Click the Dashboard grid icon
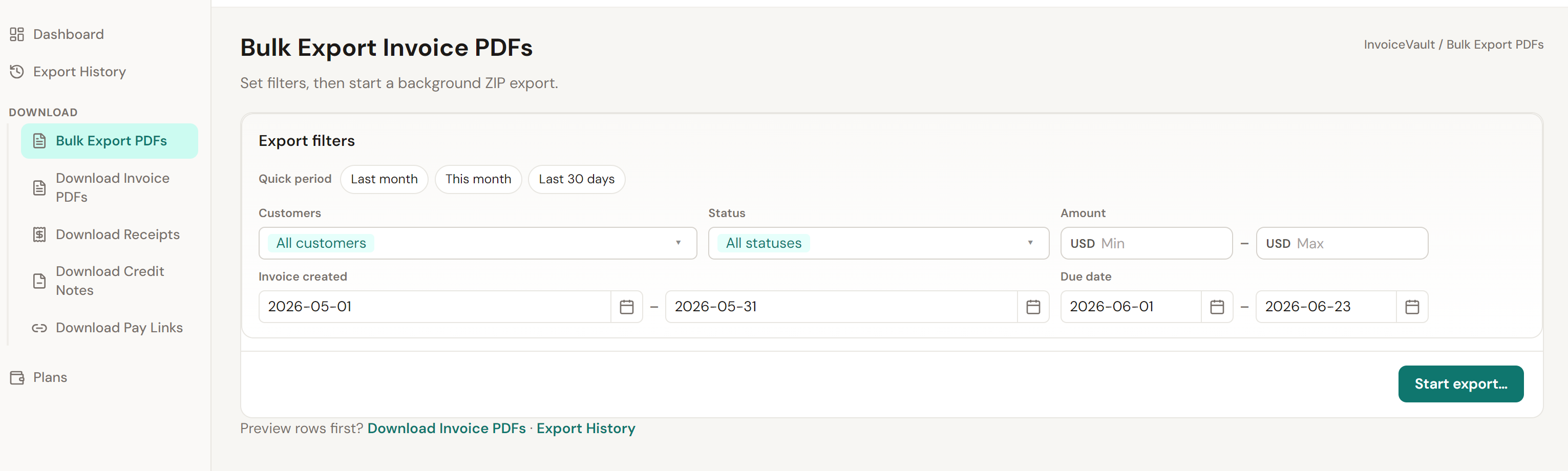Image resolution: width=1568 pixels, height=471 pixels. (x=17, y=34)
